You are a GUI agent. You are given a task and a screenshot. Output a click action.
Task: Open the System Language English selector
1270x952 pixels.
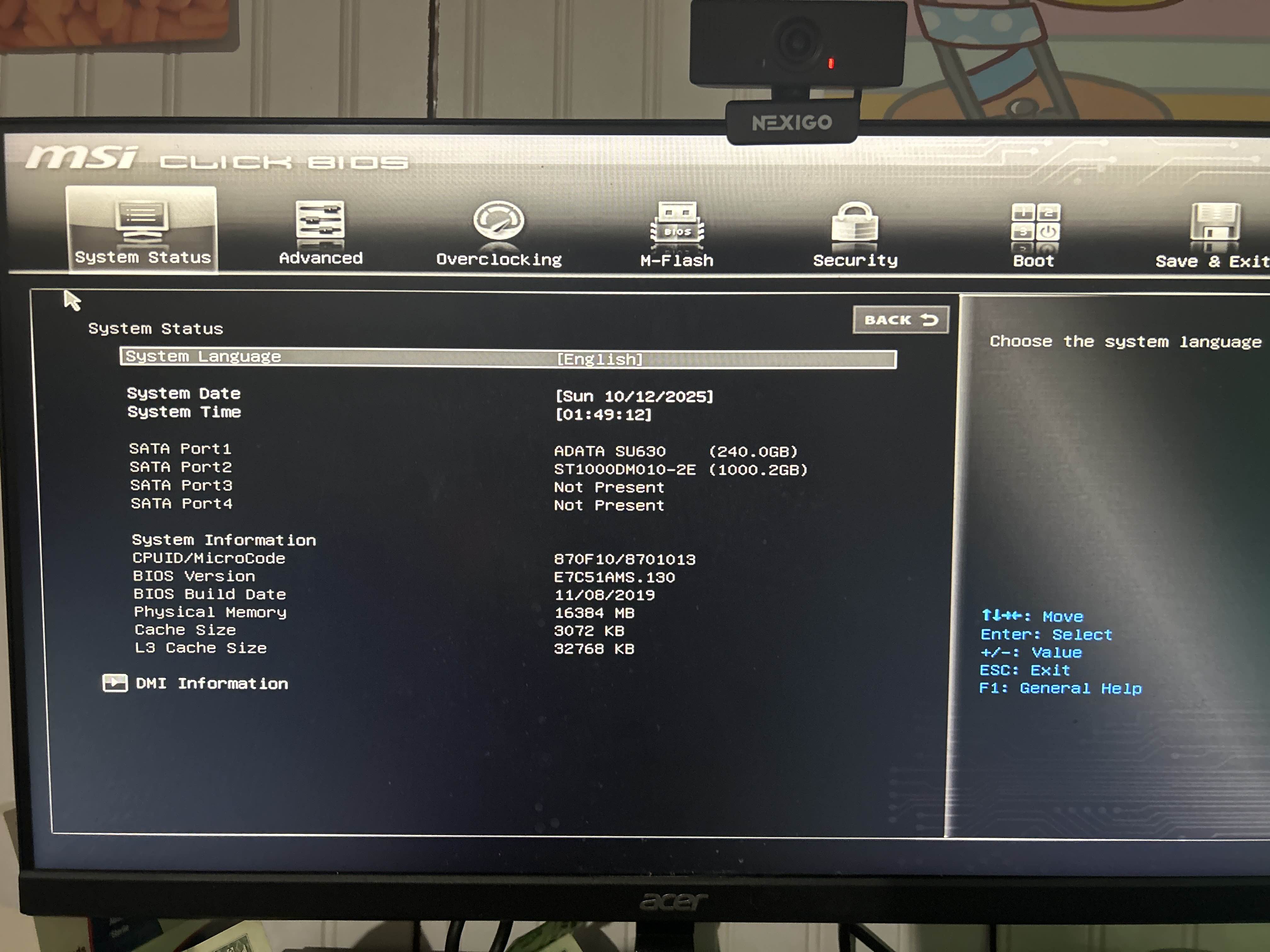pos(599,360)
